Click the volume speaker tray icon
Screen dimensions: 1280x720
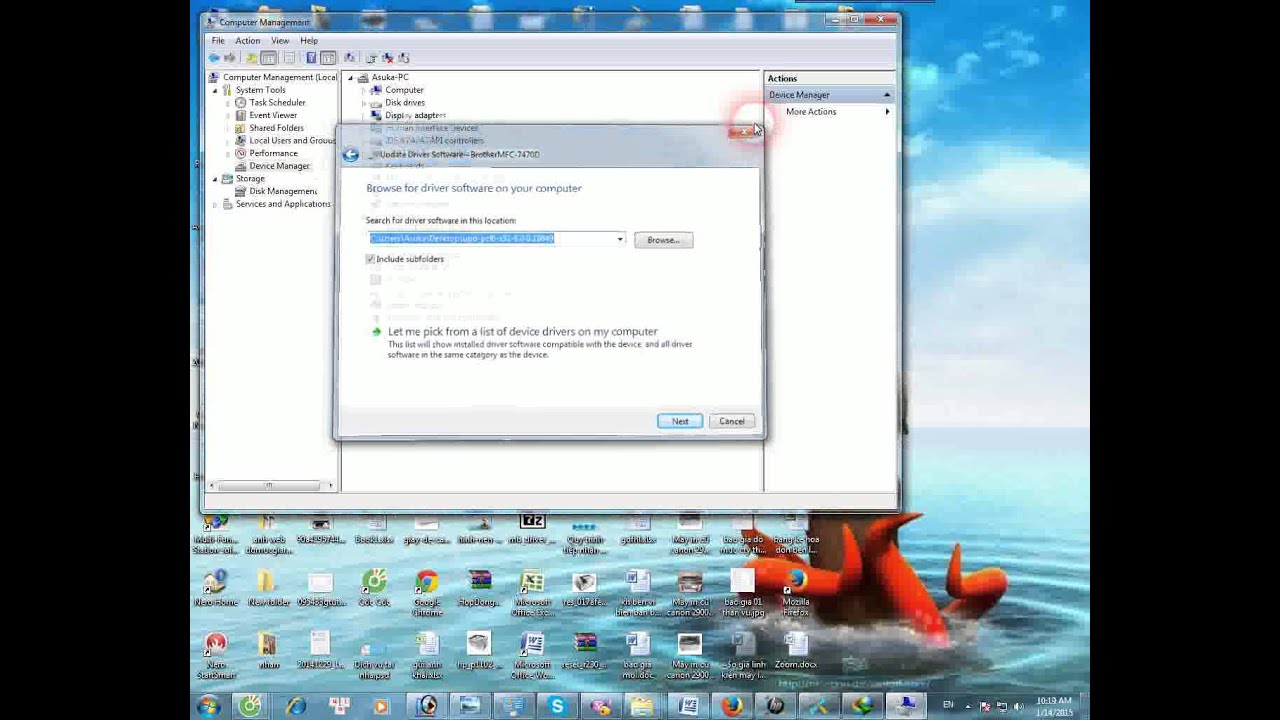pos(1018,706)
